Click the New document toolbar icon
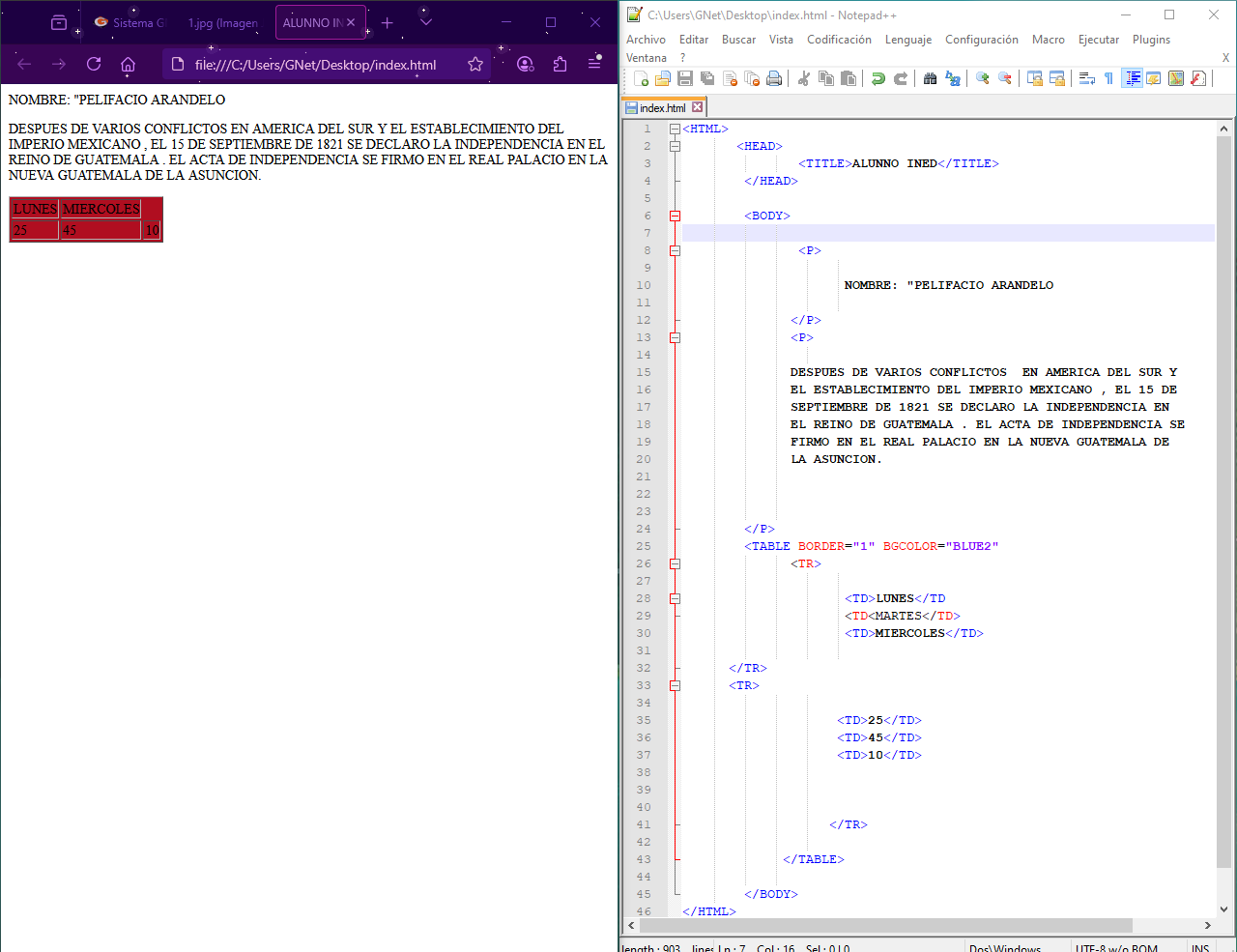 click(640, 78)
